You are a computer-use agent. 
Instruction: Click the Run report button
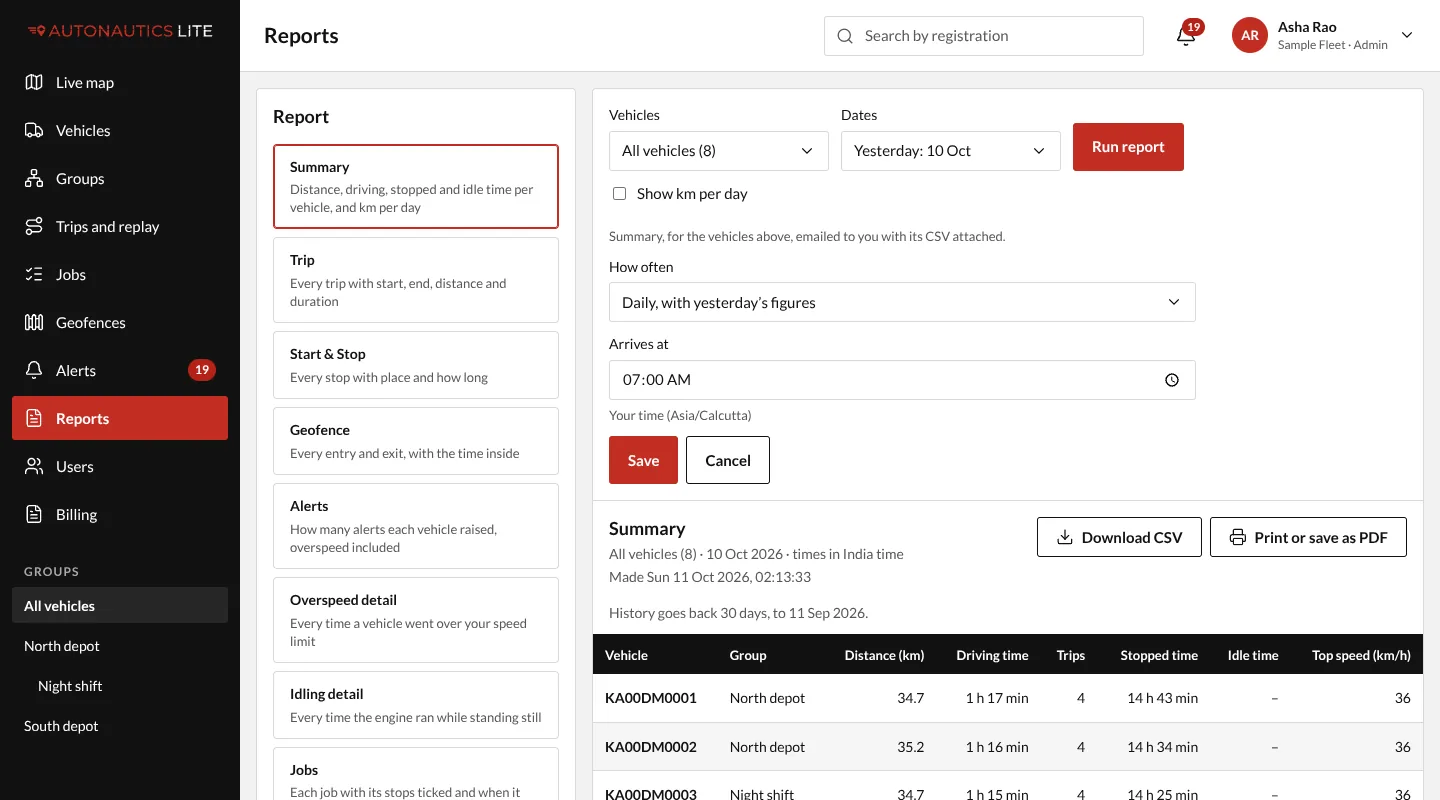pyautogui.click(x=1128, y=147)
